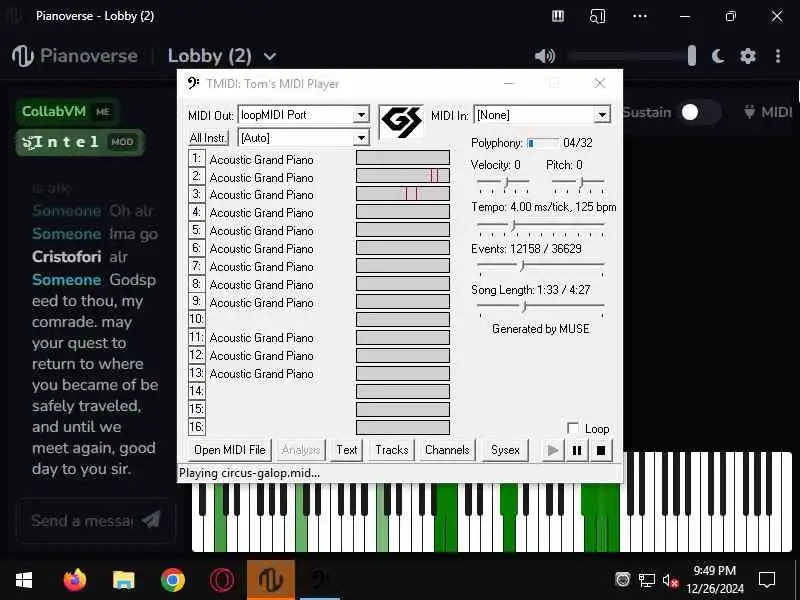This screenshot has width=800, height=600.
Task: Open File Explorer from the taskbar
Action: tap(123, 580)
